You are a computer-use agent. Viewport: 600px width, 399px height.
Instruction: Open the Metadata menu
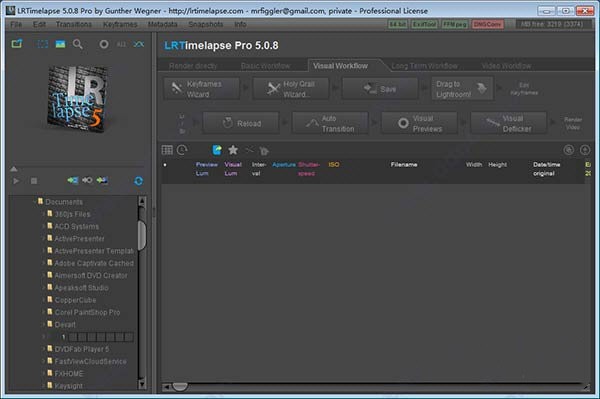pos(163,24)
